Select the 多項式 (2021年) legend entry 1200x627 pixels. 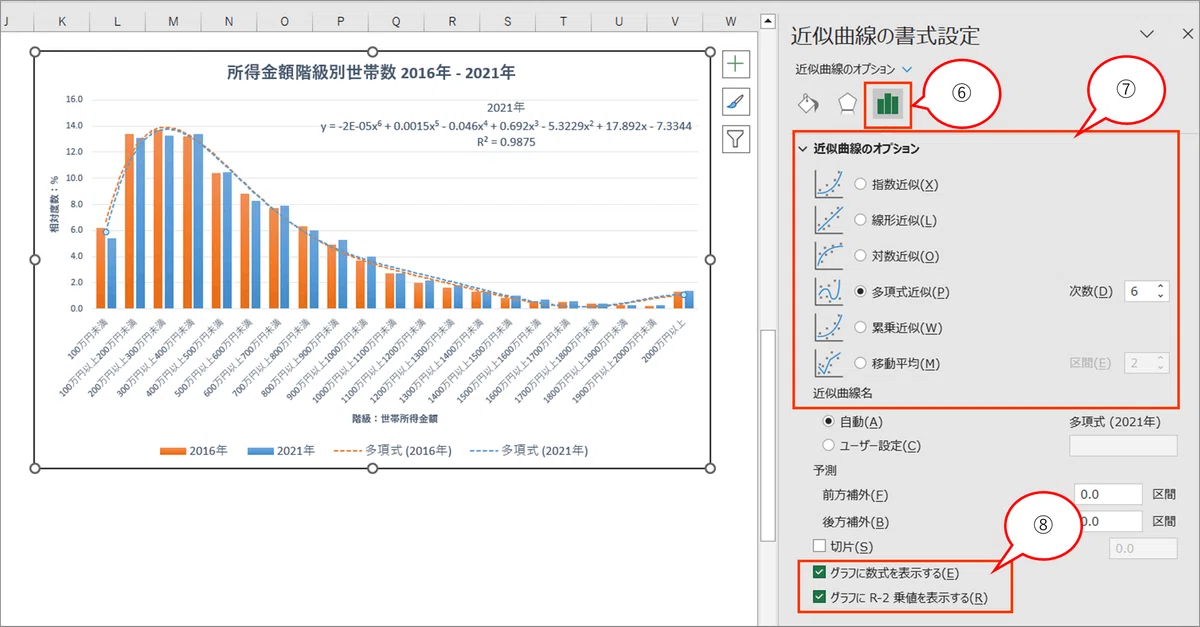[x=529, y=451]
